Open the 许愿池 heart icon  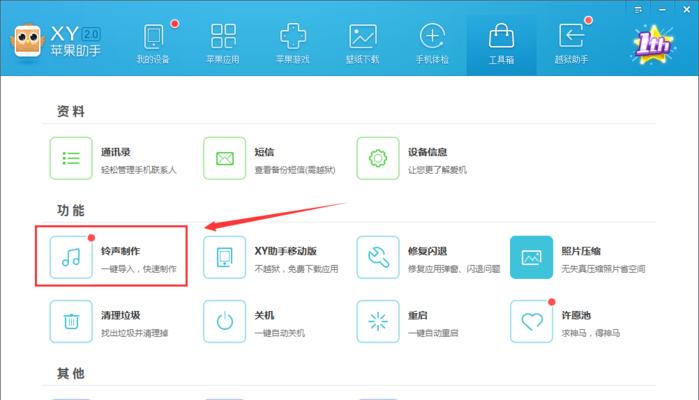(531, 322)
